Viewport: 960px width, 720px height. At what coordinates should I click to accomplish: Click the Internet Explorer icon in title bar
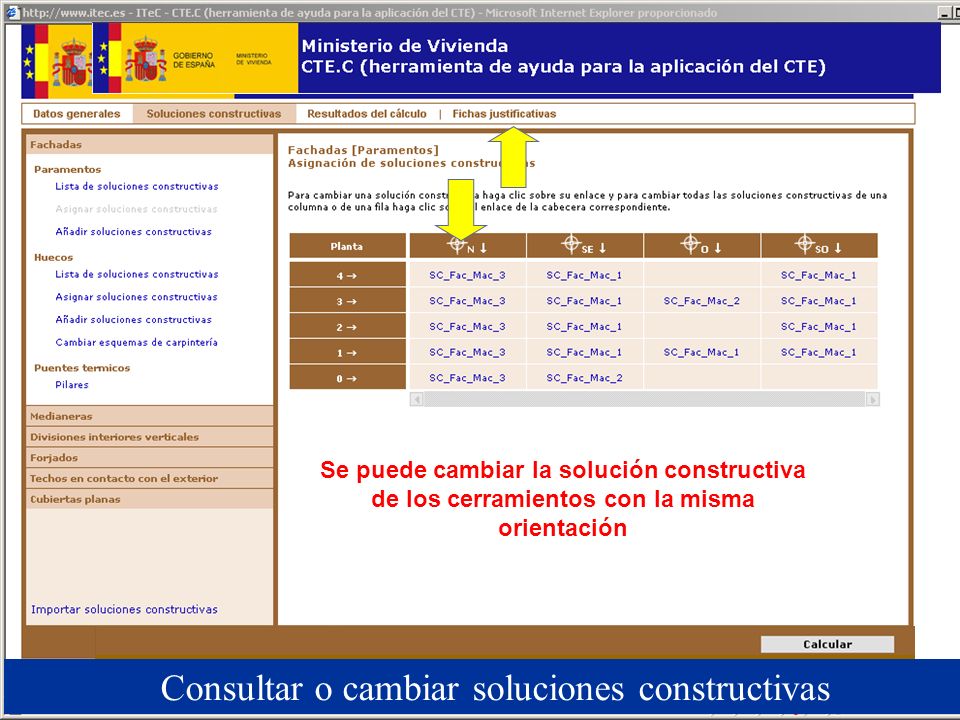coord(12,12)
